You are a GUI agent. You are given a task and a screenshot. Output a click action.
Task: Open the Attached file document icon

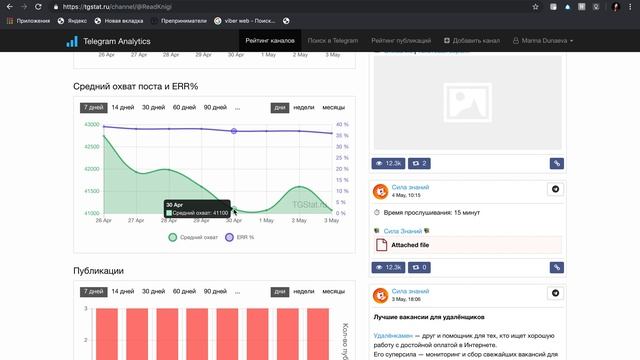coord(382,244)
